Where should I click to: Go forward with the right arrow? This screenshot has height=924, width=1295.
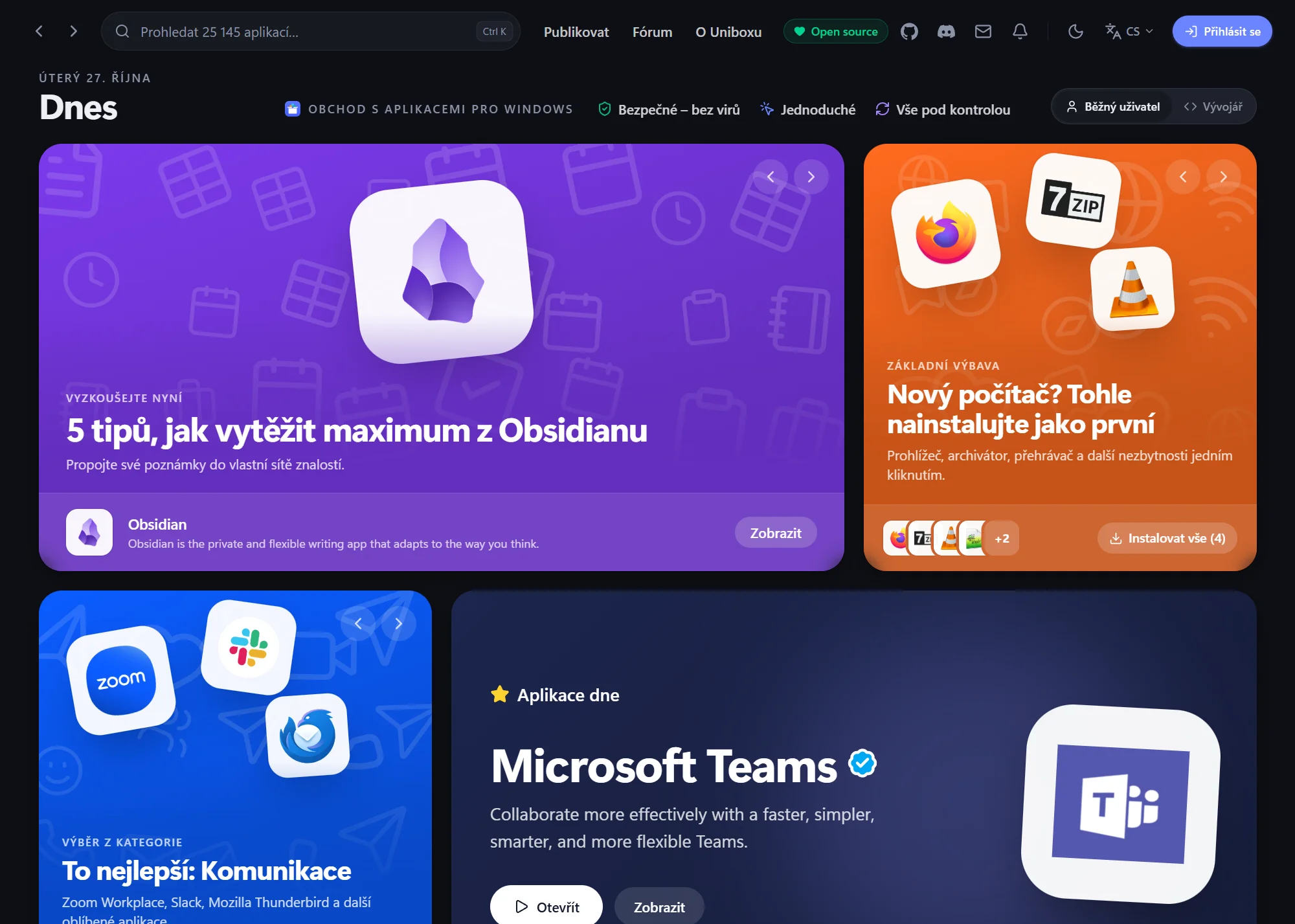click(73, 32)
